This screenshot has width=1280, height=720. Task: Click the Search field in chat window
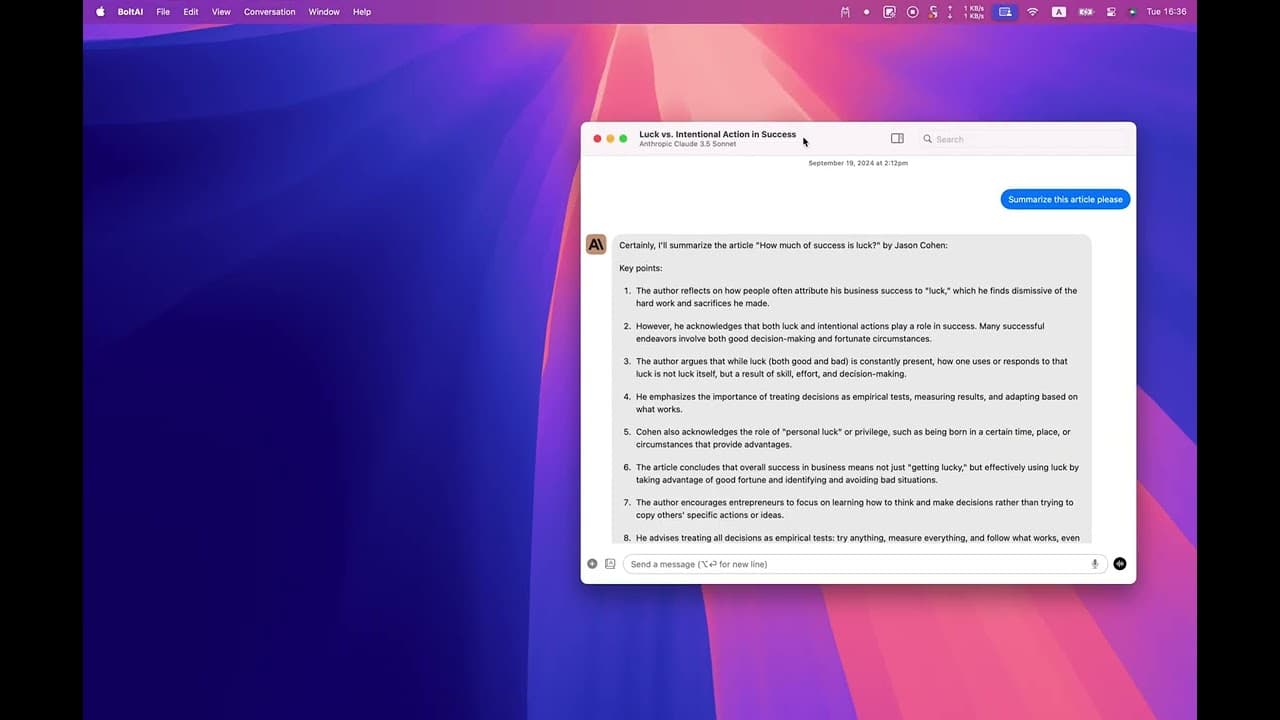(1025, 139)
